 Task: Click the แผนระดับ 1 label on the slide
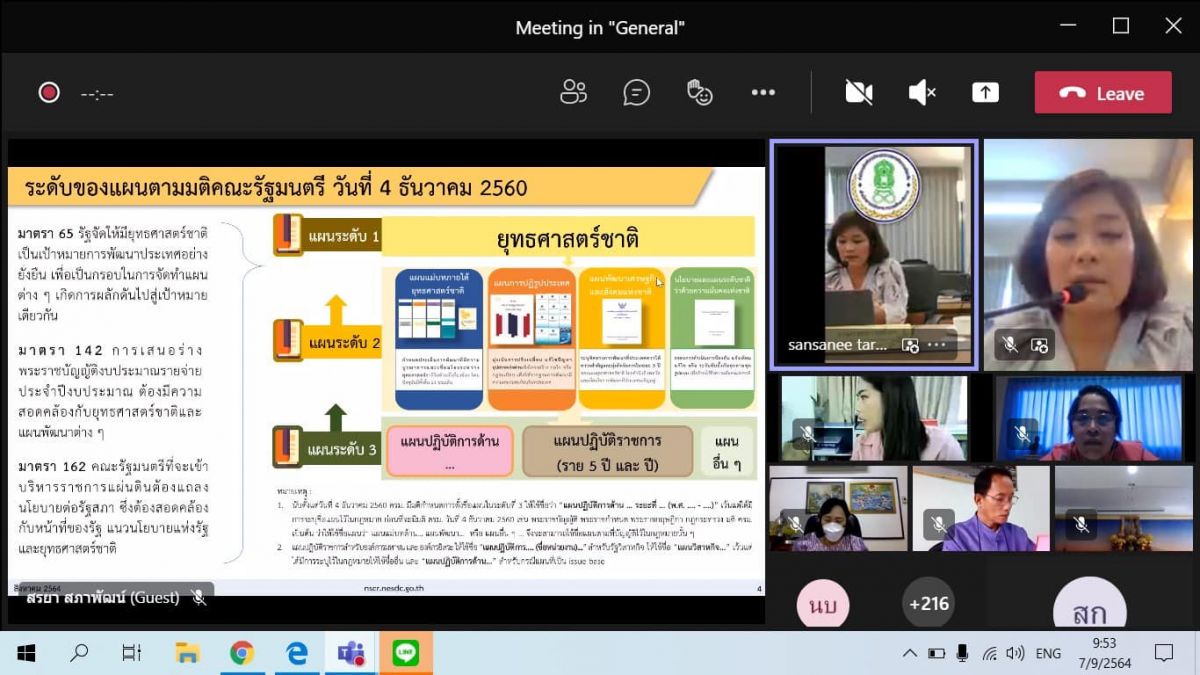pyautogui.click(x=343, y=237)
